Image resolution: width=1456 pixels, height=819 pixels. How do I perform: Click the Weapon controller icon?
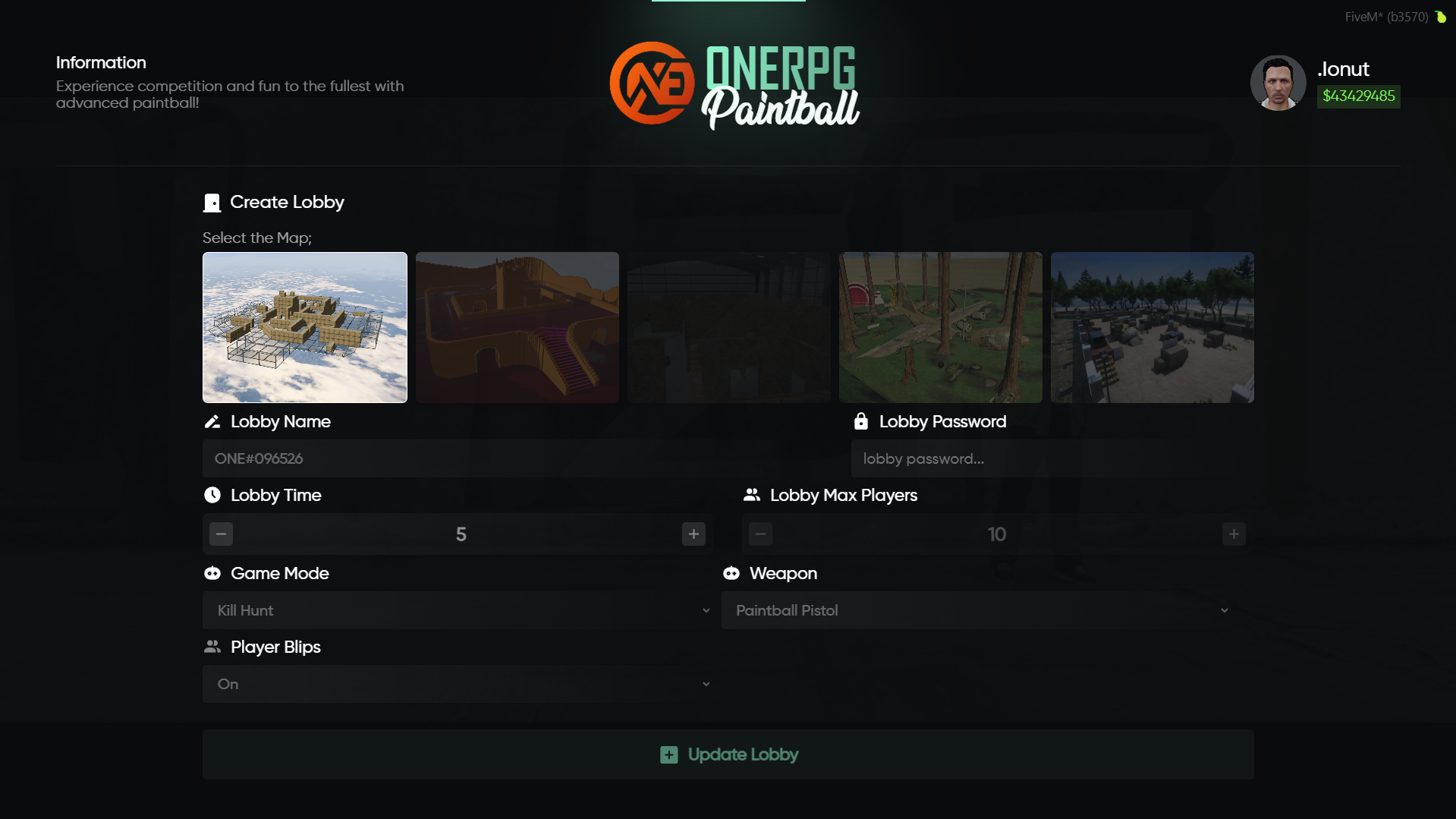tap(731, 573)
